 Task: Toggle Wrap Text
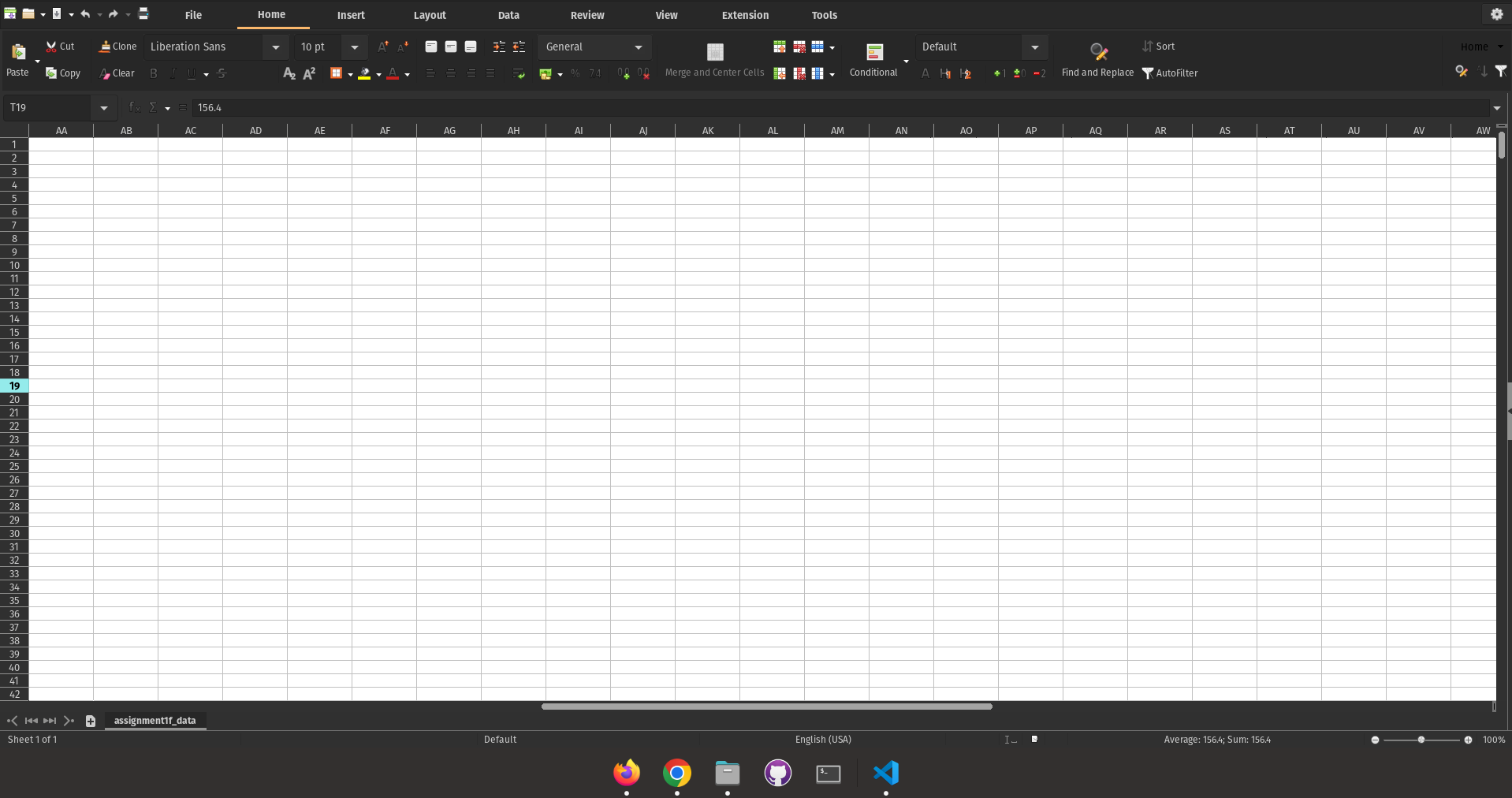(x=519, y=73)
